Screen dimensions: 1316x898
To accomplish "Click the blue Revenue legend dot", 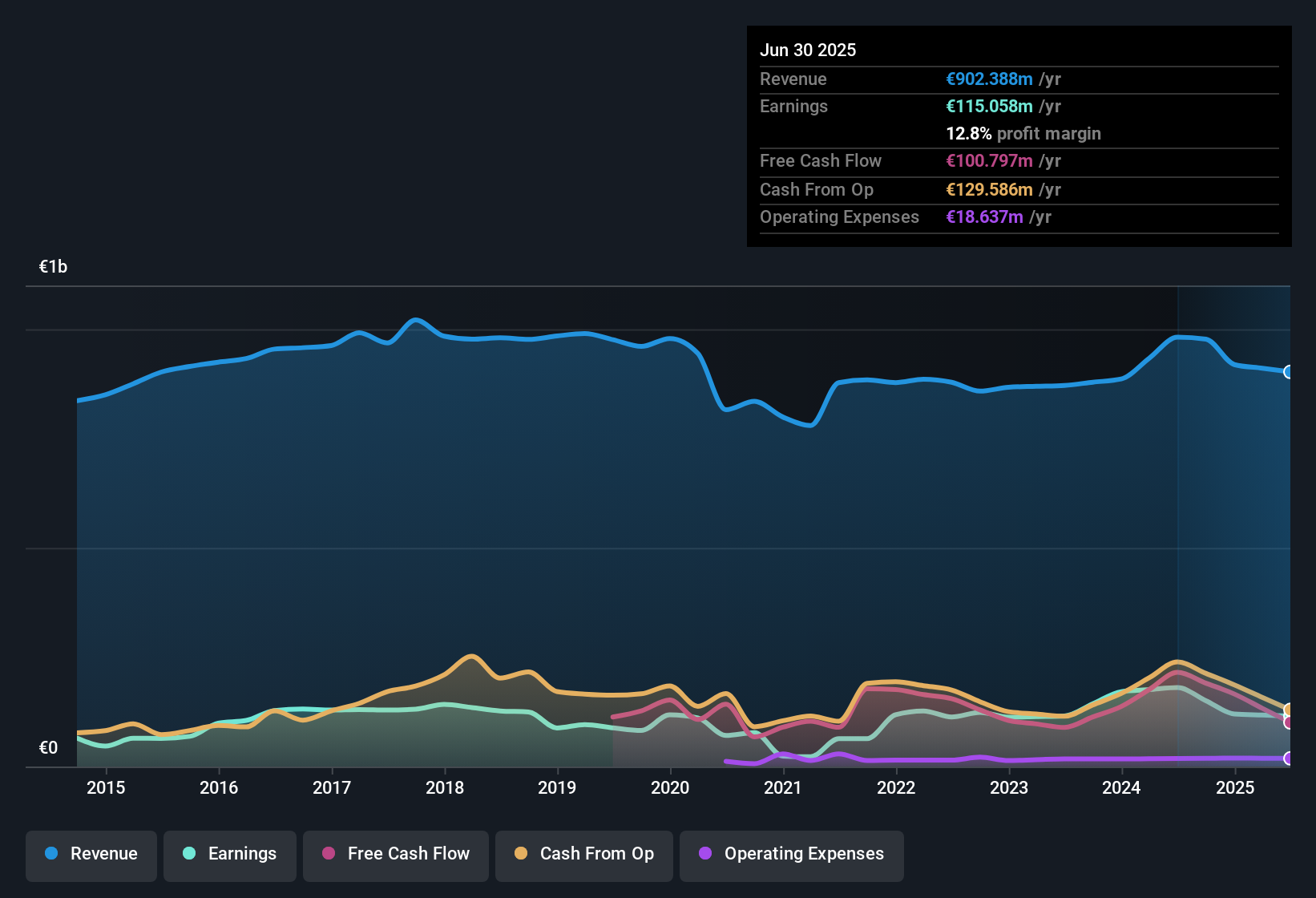I will point(51,853).
